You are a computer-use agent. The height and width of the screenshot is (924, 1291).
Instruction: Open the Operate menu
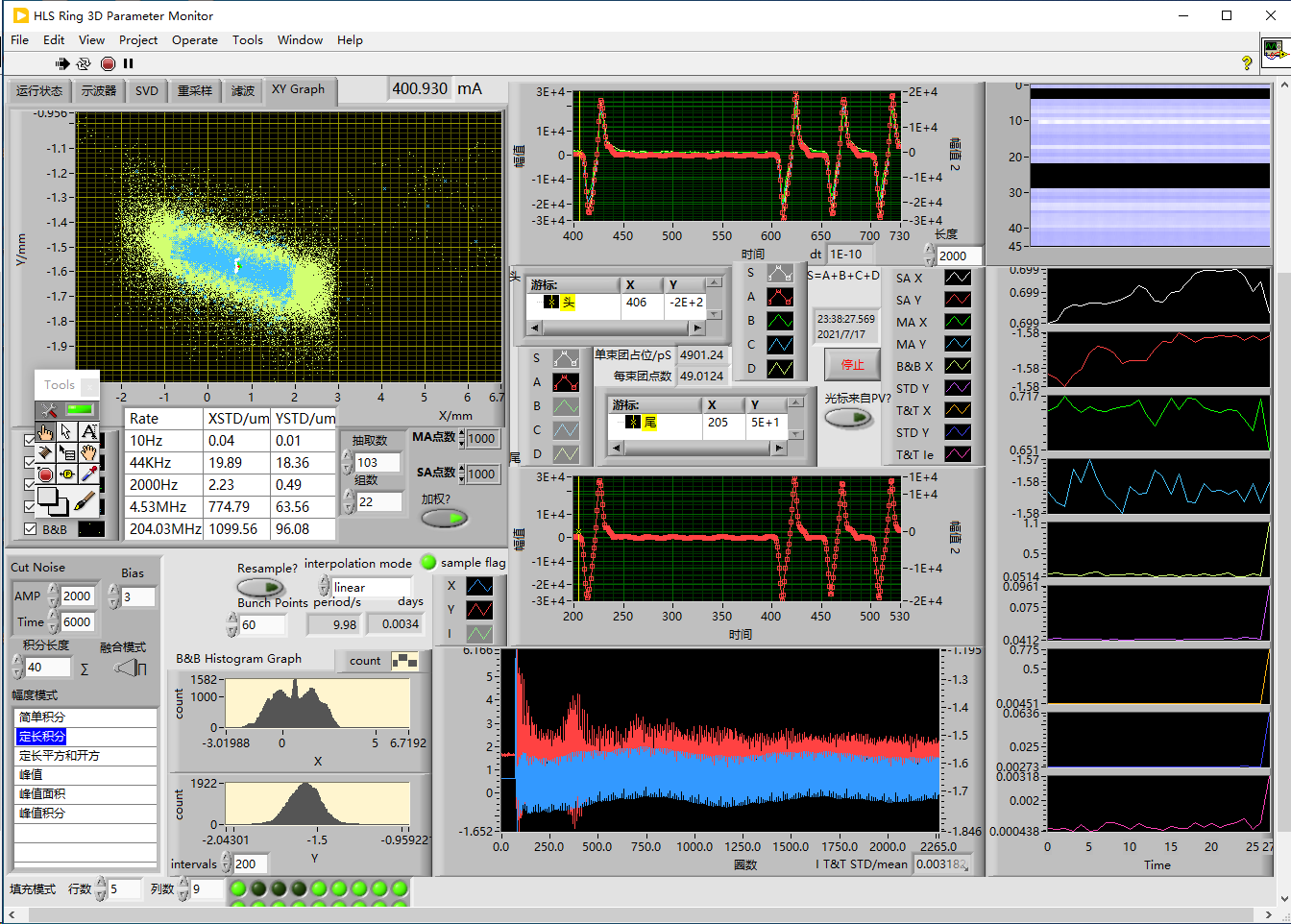pyautogui.click(x=194, y=40)
